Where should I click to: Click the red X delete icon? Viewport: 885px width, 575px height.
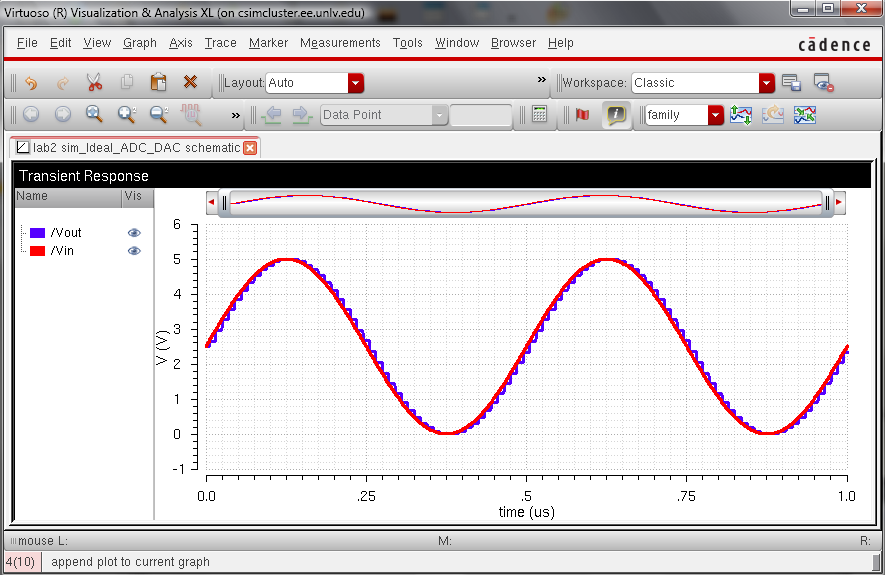pyautogui.click(x=190, y=83)
